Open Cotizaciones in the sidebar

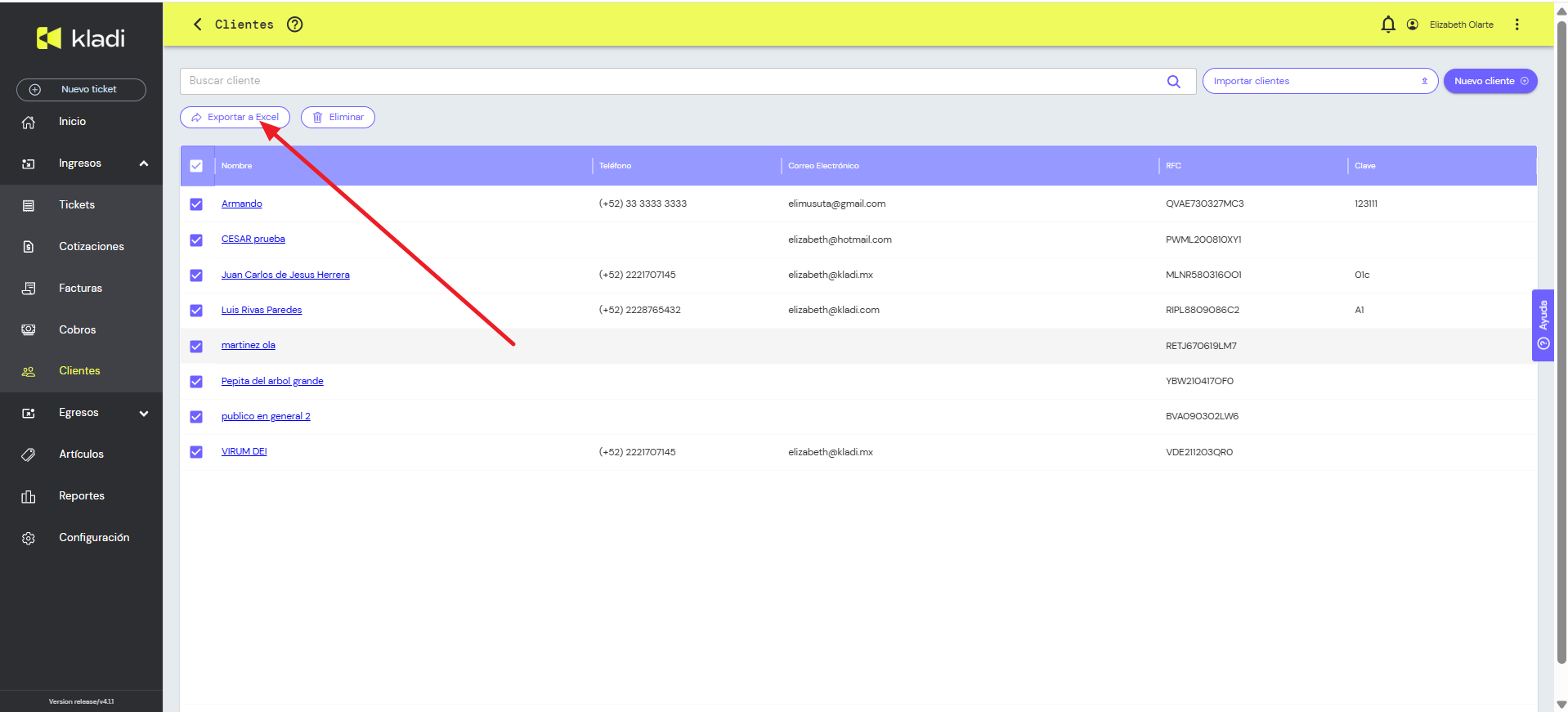[x=92, y=246]
